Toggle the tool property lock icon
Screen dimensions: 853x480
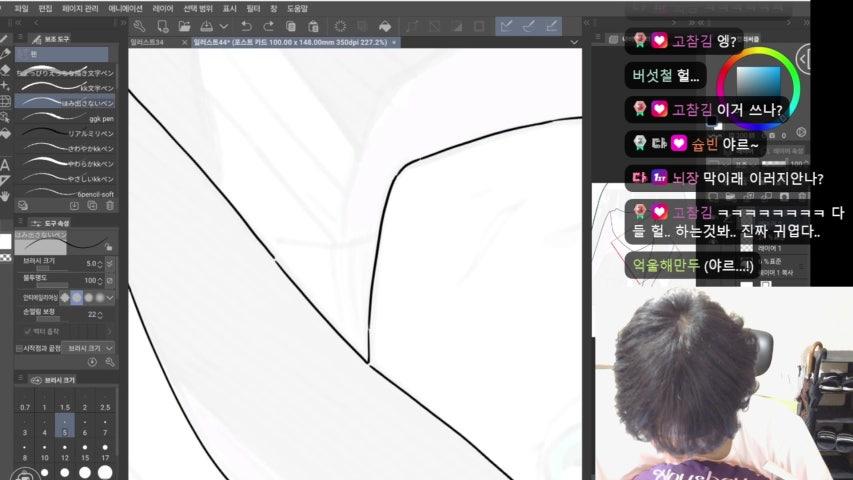[x=108, y=247]
